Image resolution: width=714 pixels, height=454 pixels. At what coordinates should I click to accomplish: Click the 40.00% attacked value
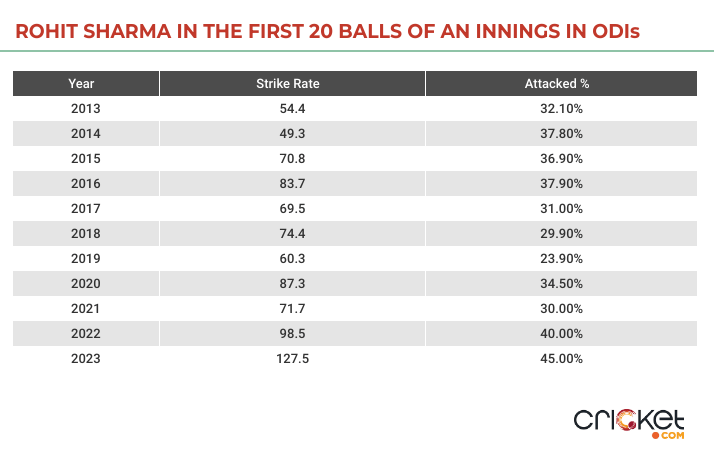pyautogui.click(x=554, y=333)
